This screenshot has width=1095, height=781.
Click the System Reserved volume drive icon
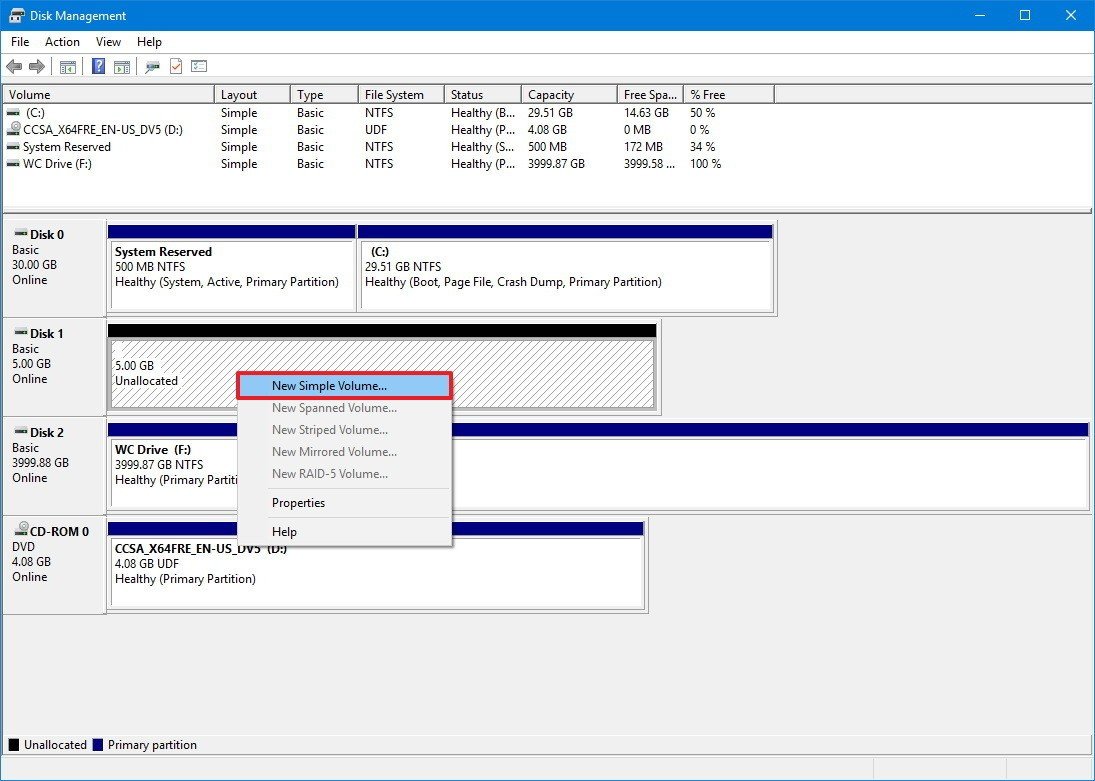[x=13, y=147]
